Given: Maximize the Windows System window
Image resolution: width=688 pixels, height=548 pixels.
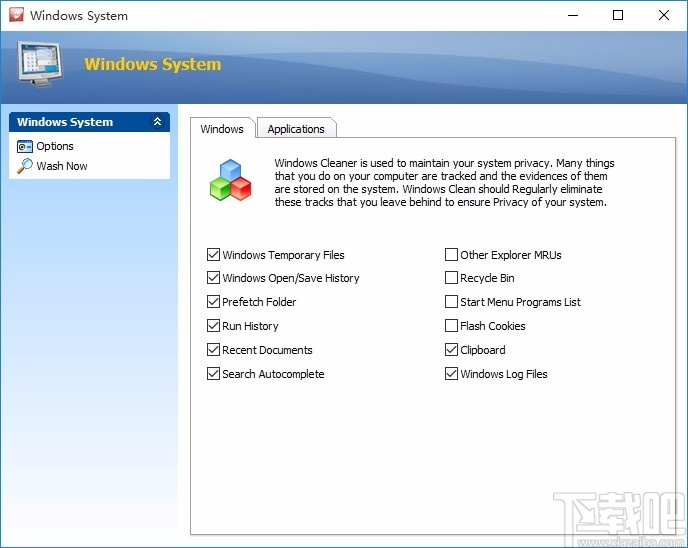Looking at the screenshot, I should [x=618, y=15].
